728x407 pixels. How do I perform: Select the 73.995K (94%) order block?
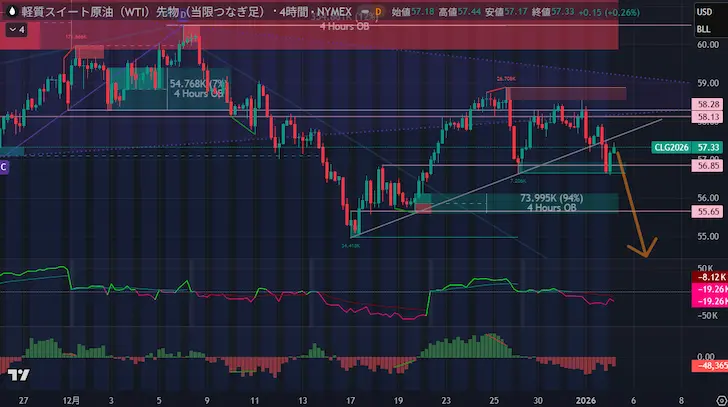[x=550, y=202]
